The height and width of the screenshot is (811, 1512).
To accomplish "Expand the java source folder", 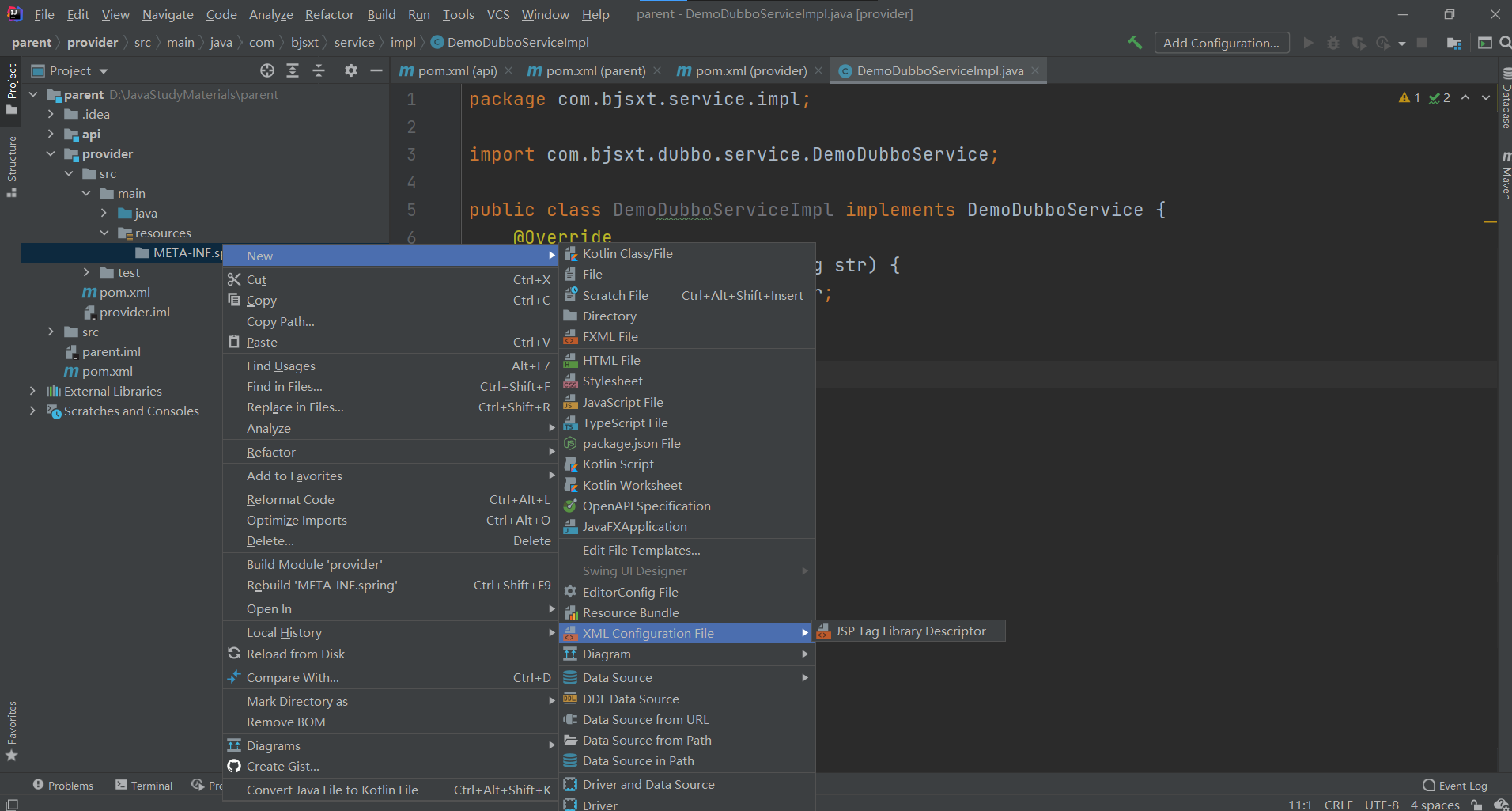I will (x=104, y=213).
